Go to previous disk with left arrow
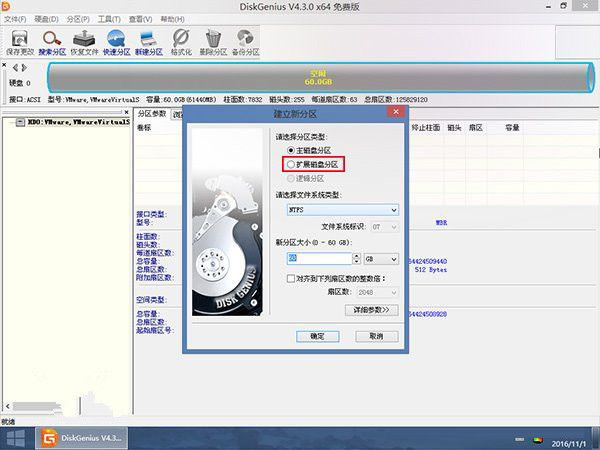 (15, 68)
